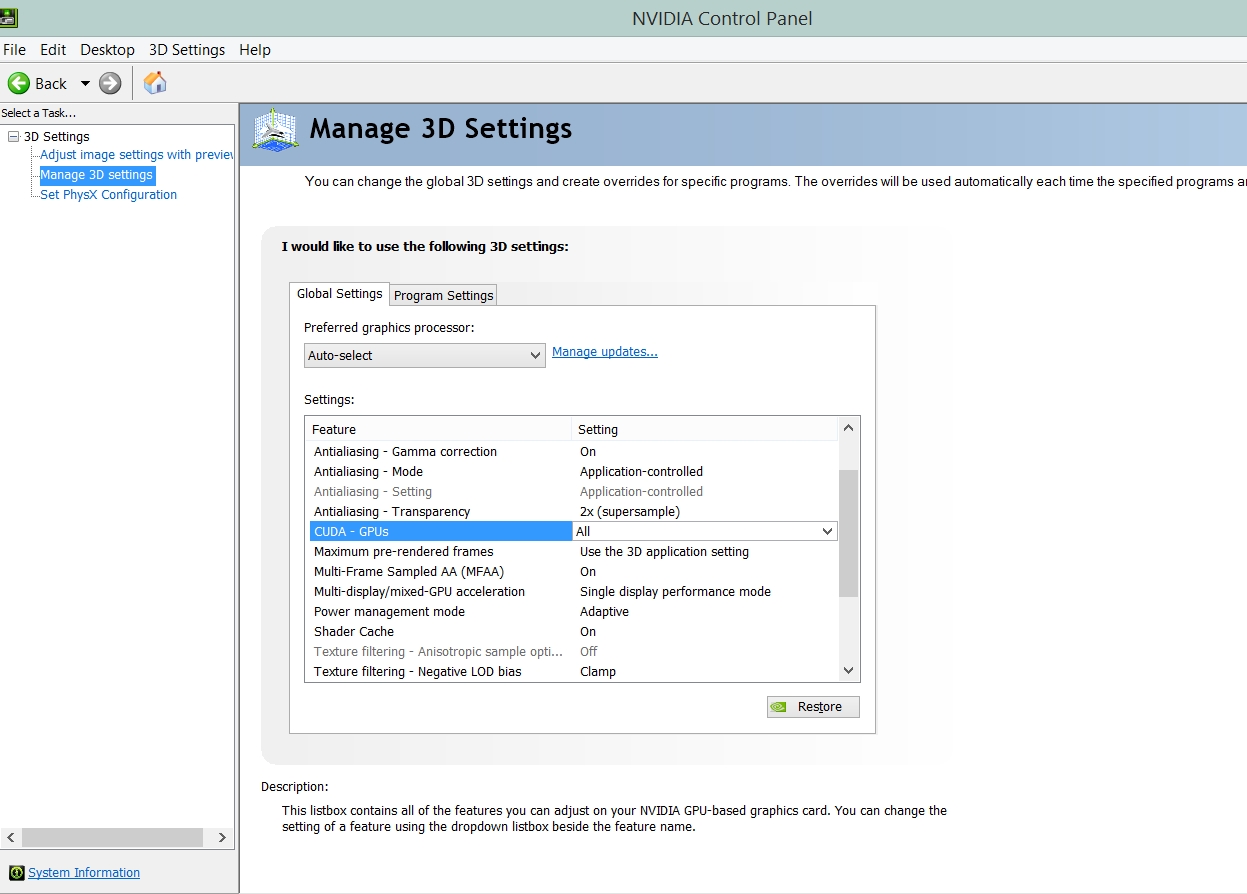Click Use the 3D application setting value

pyautogui.click(x=664, y=552)
